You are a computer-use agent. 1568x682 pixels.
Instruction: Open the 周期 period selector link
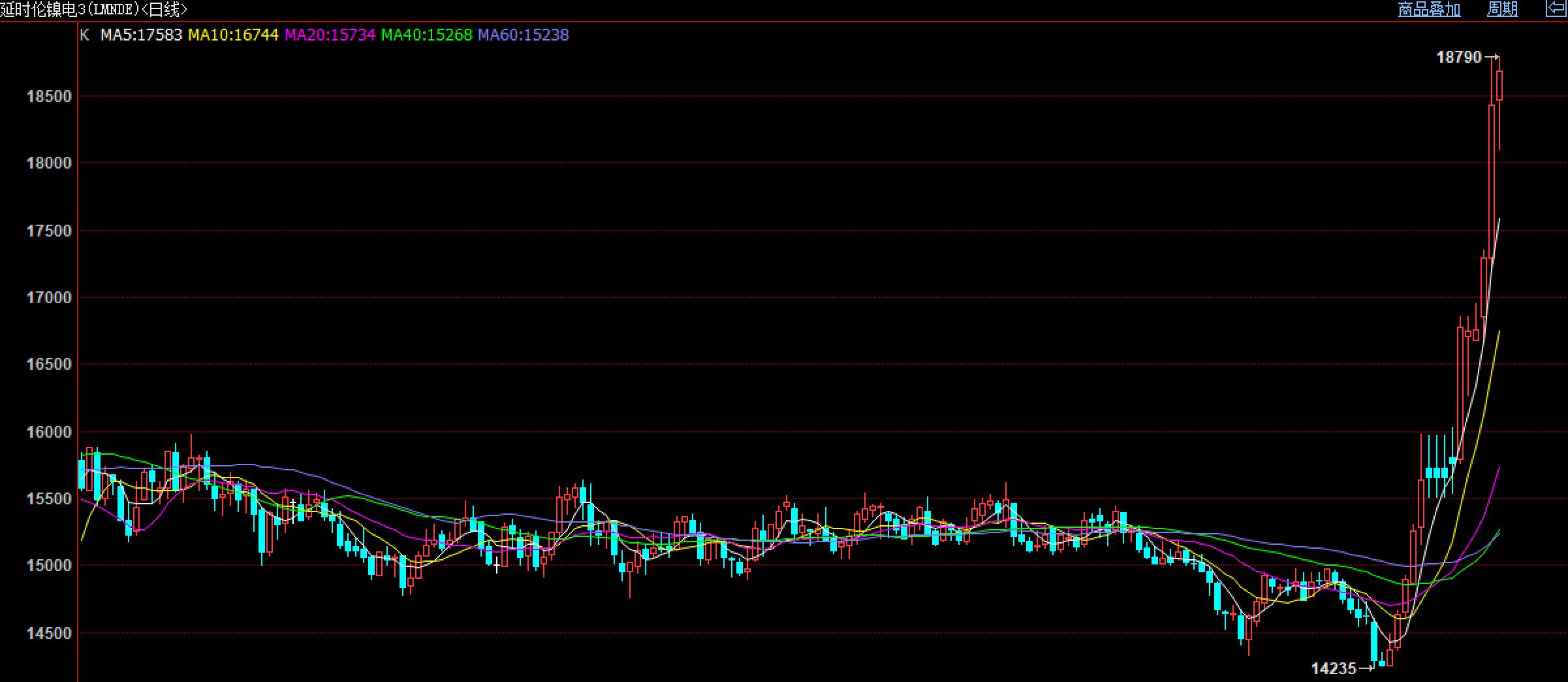(x=1502, y=9)
